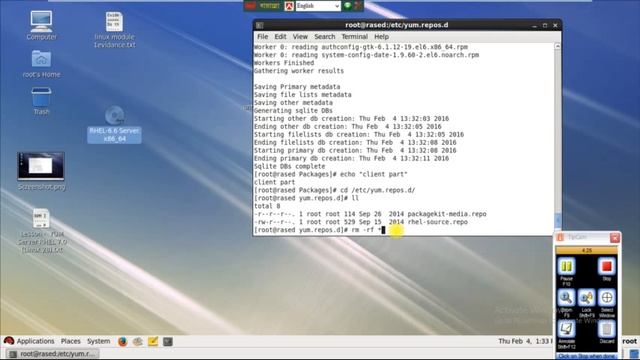Close the TipCam recorder window
Screen dimensions: 640x360
[615, 238]
